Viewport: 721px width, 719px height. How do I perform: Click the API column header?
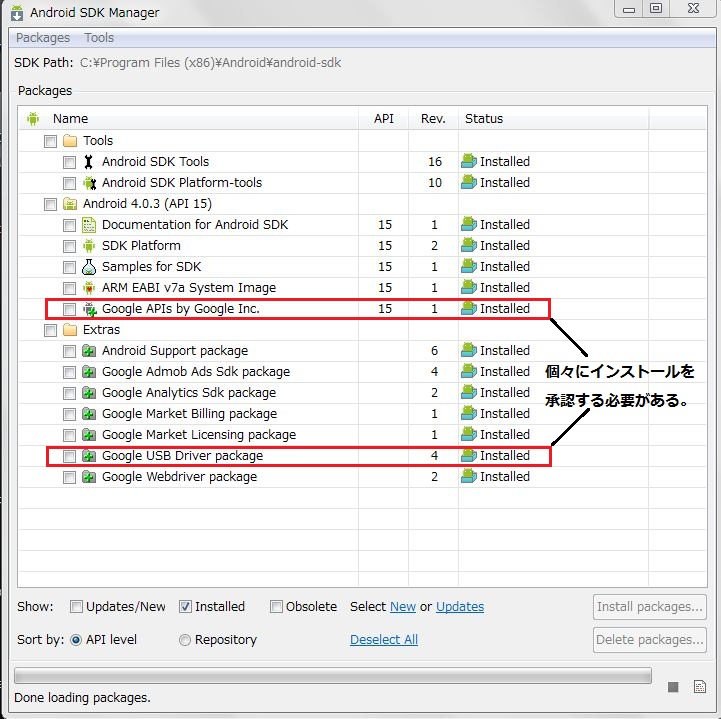click(x=383, y=119)
